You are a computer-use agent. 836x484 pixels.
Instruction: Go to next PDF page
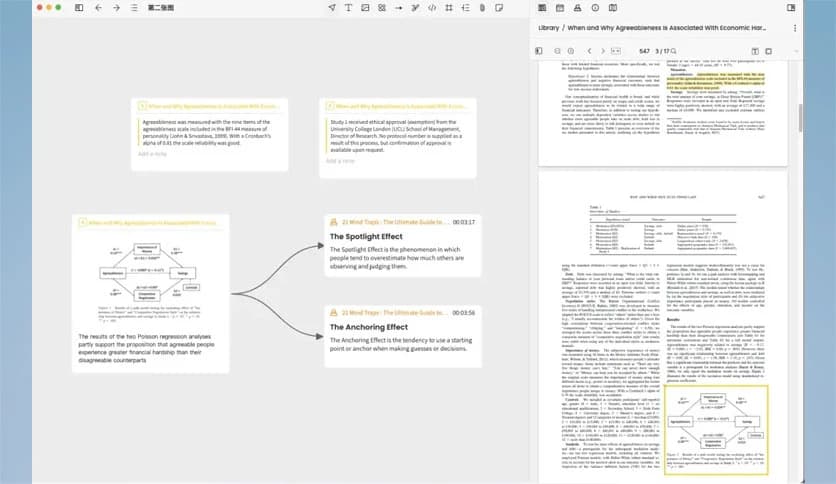tap(603, 51)
